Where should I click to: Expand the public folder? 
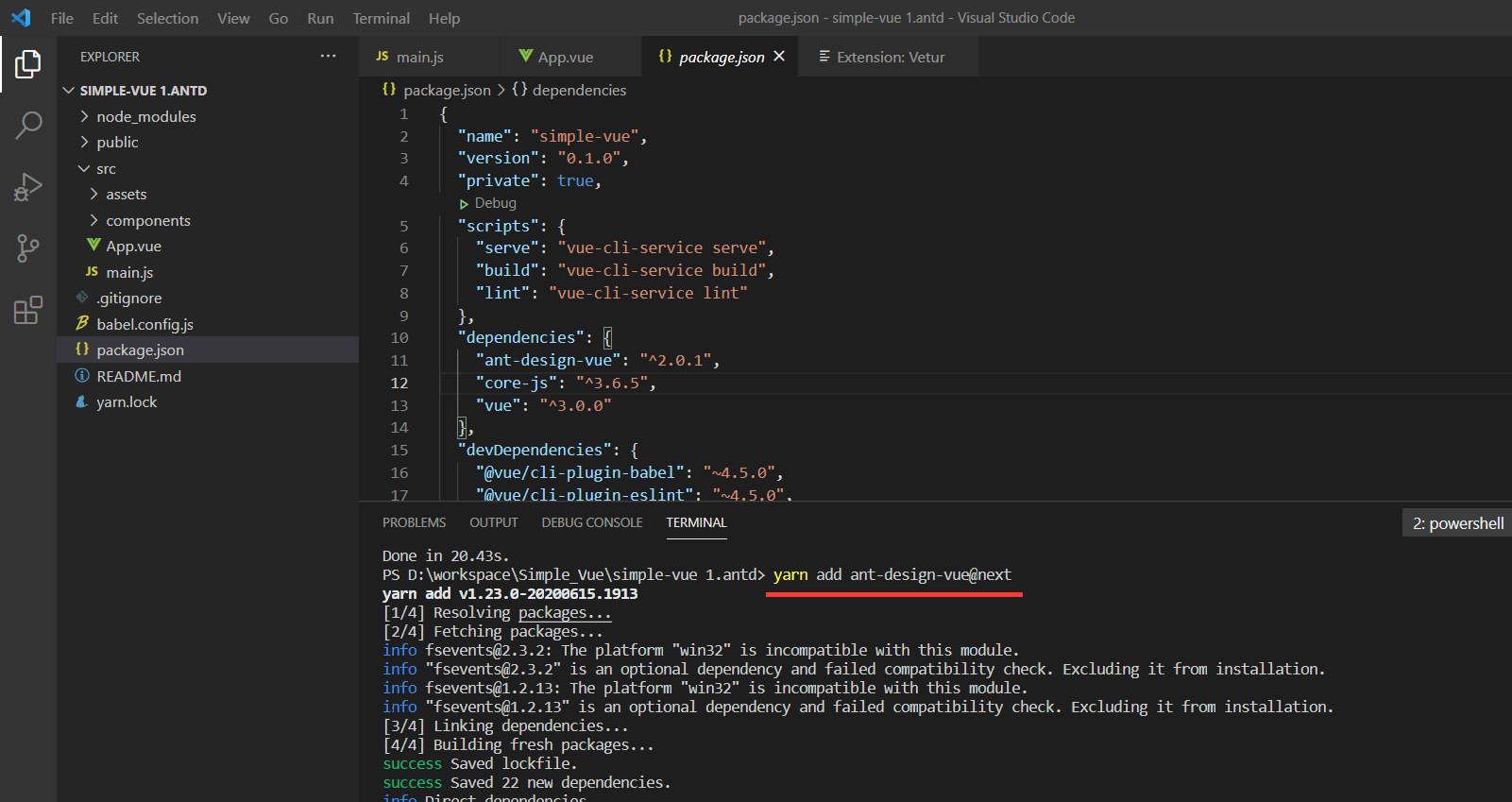point(84,142)
